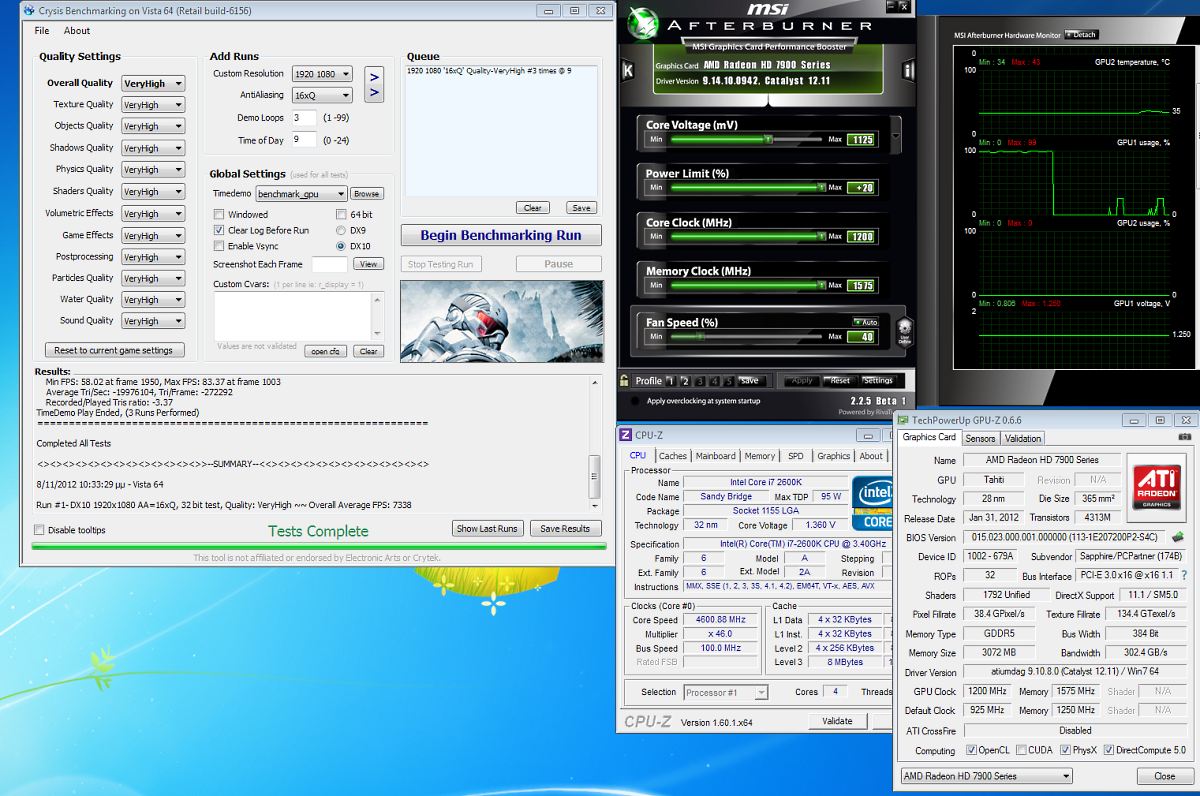Select the DX9 radio button

coord(341,230)
